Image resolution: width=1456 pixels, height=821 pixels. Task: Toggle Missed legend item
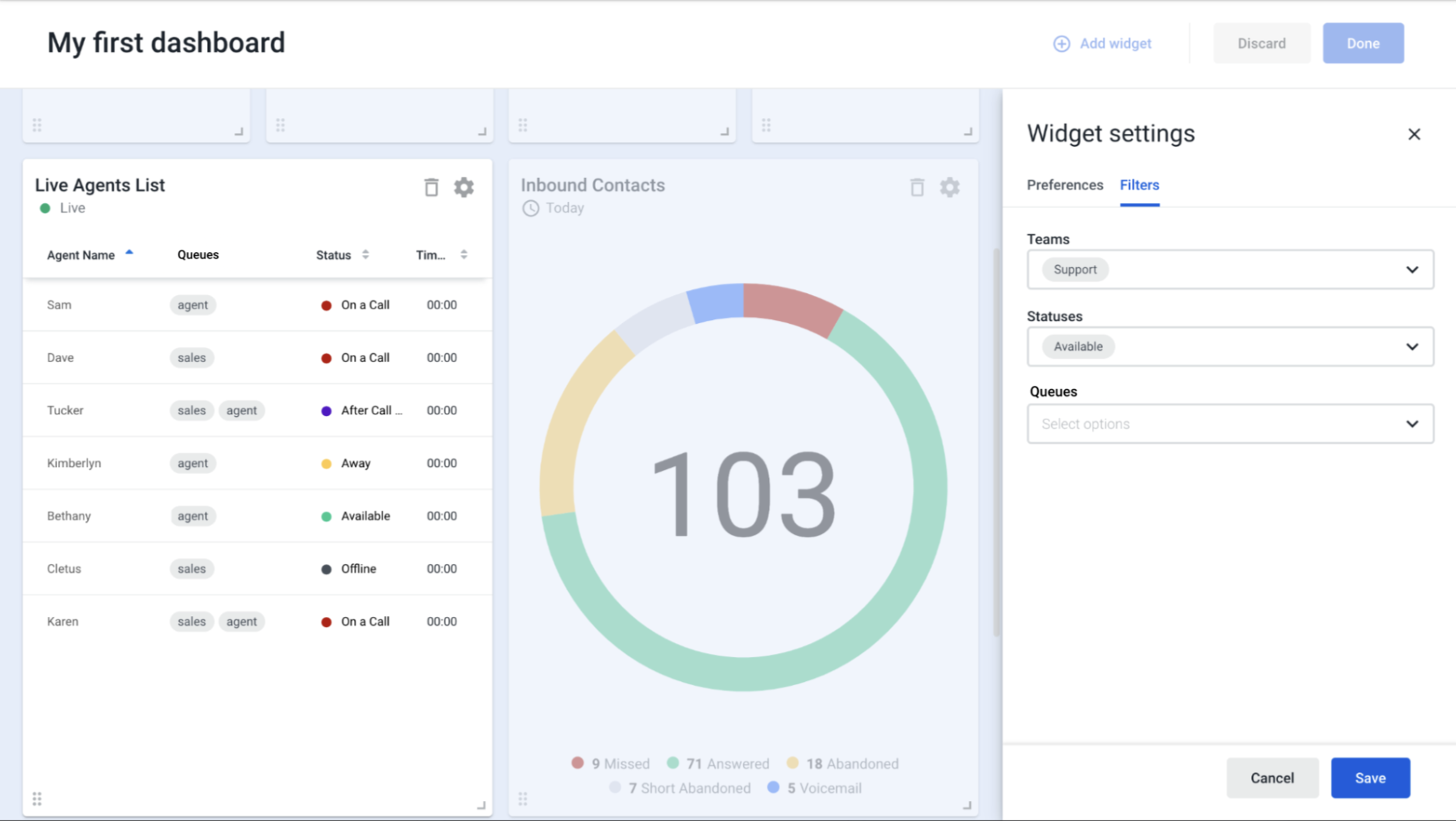611,764
